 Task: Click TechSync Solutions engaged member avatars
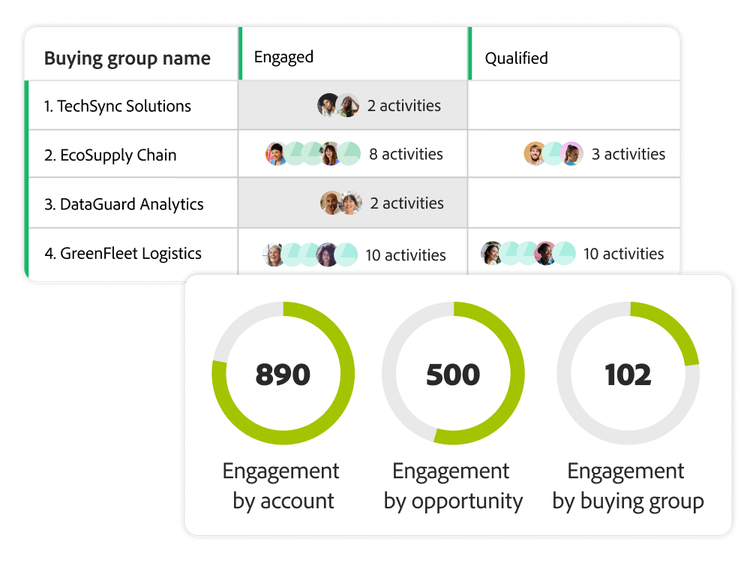tap(338, 106)
